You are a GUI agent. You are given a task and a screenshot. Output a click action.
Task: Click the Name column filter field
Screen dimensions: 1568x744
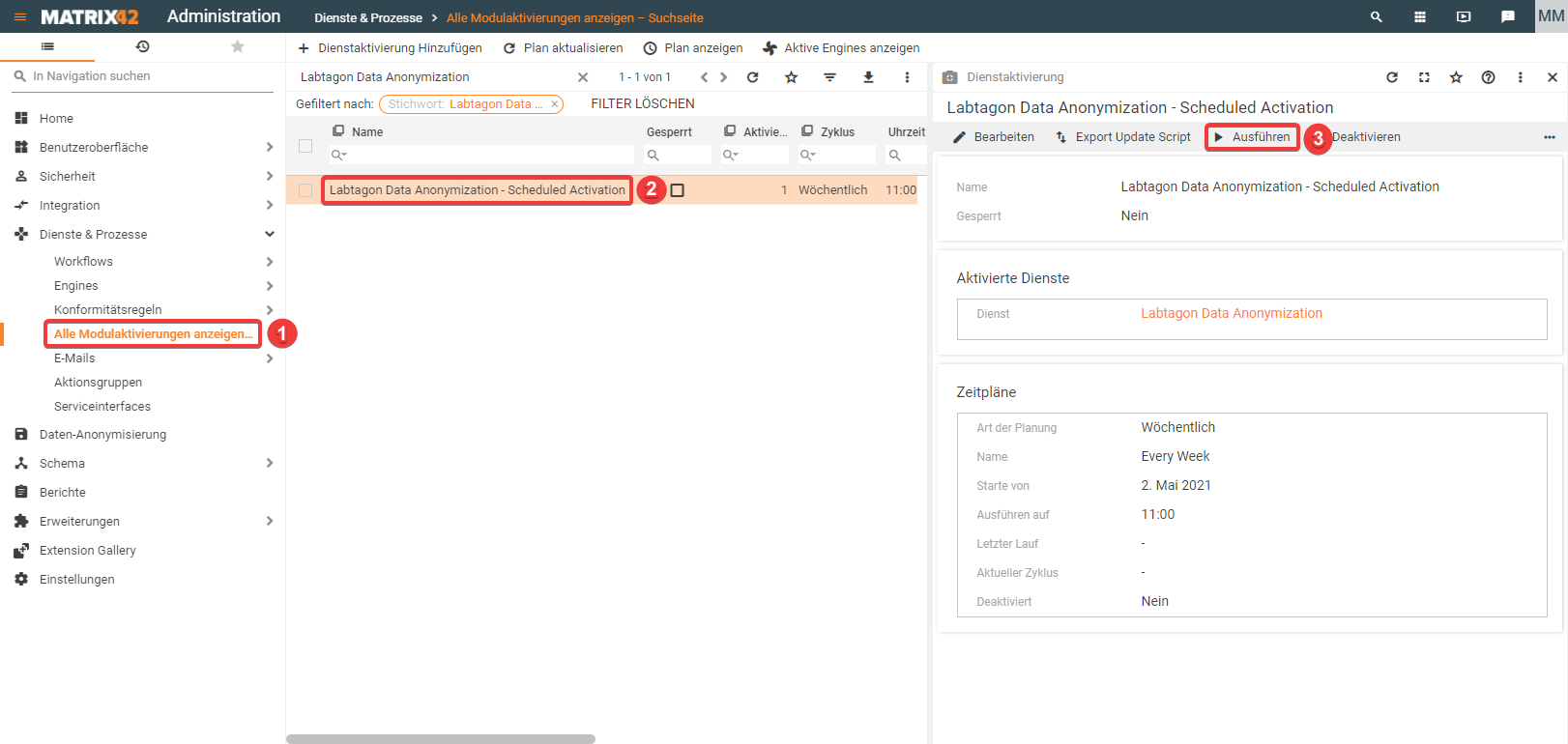click(x=481, y=155)
